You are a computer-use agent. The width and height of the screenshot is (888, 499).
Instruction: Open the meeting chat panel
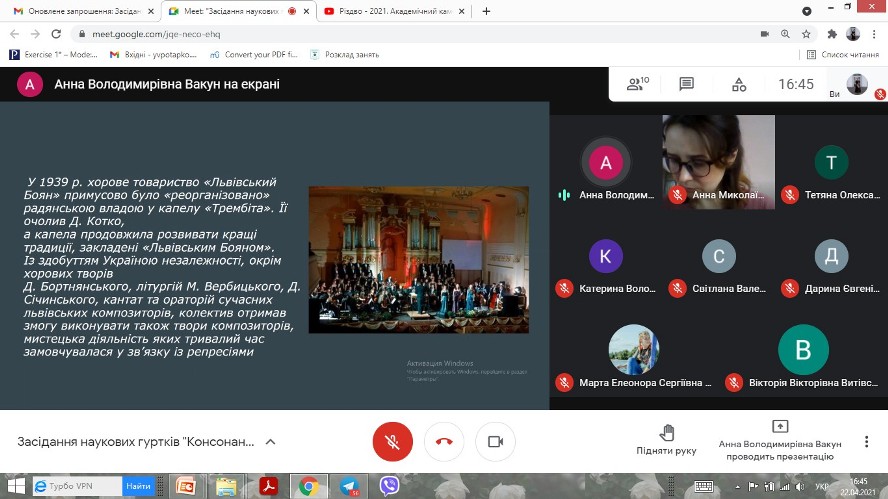[687, 84]
